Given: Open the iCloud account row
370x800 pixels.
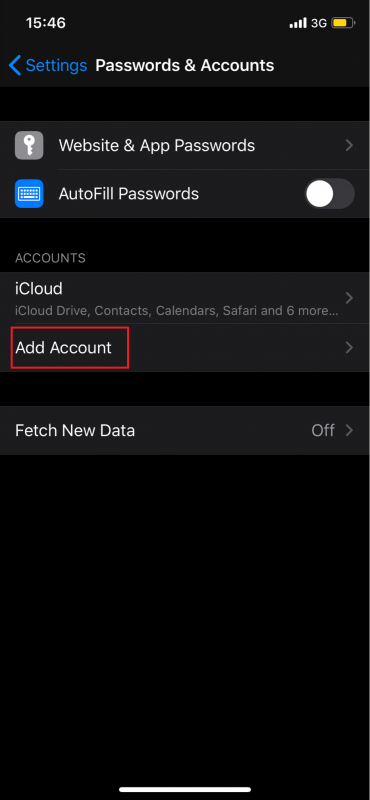Looking at the screenshot, I should point(185,298).
